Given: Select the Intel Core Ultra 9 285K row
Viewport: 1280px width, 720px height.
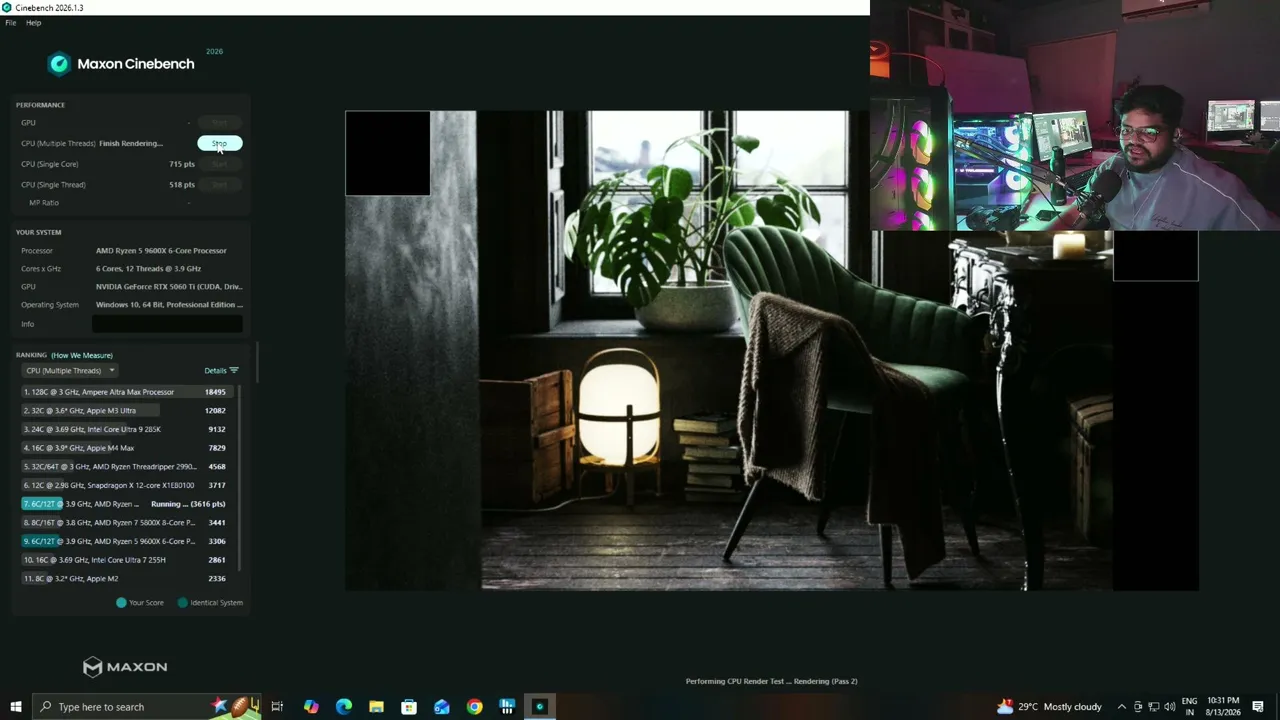Looking at the screenshot, I should click(125, 429).
